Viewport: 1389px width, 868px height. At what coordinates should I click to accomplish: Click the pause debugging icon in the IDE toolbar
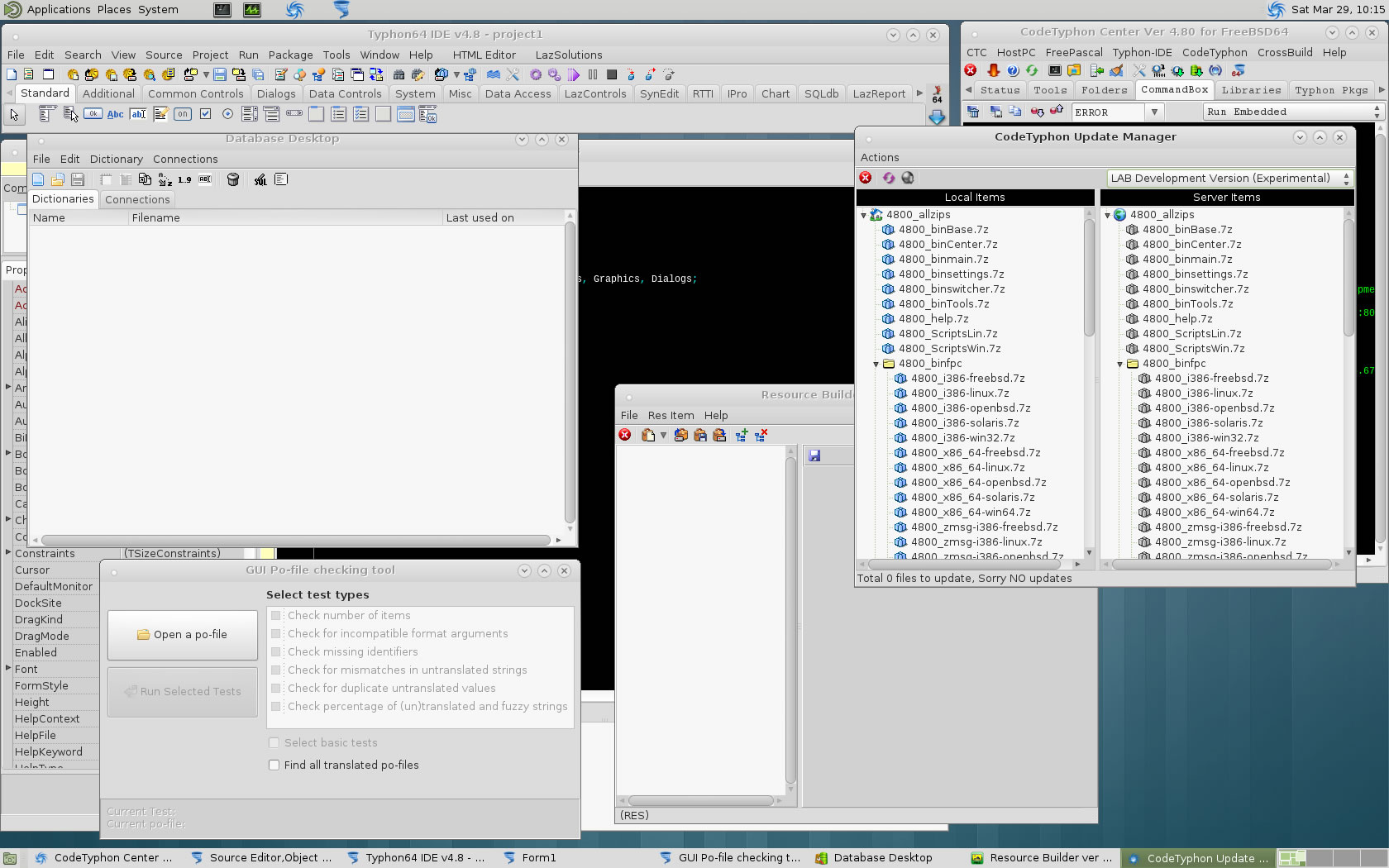593,74
